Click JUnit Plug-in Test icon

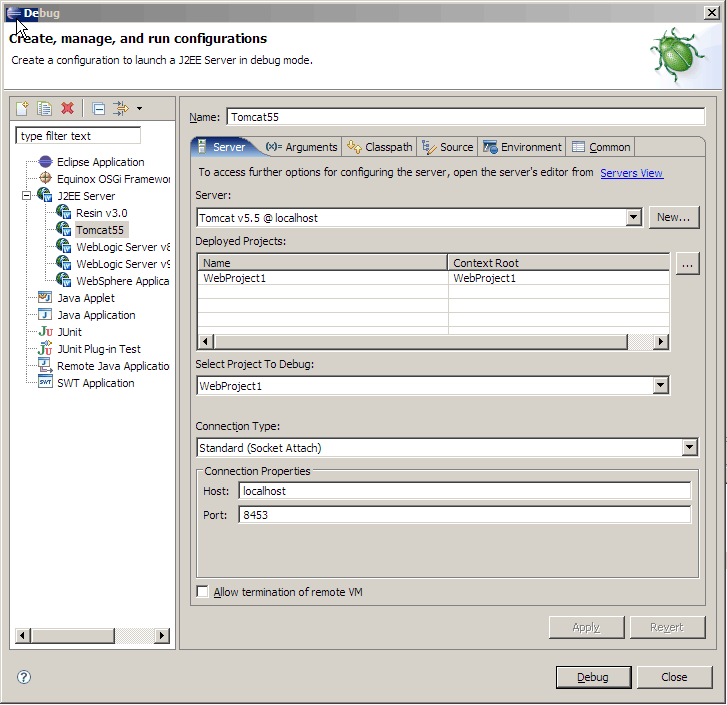pyautogui.click(x=45, y=348)
